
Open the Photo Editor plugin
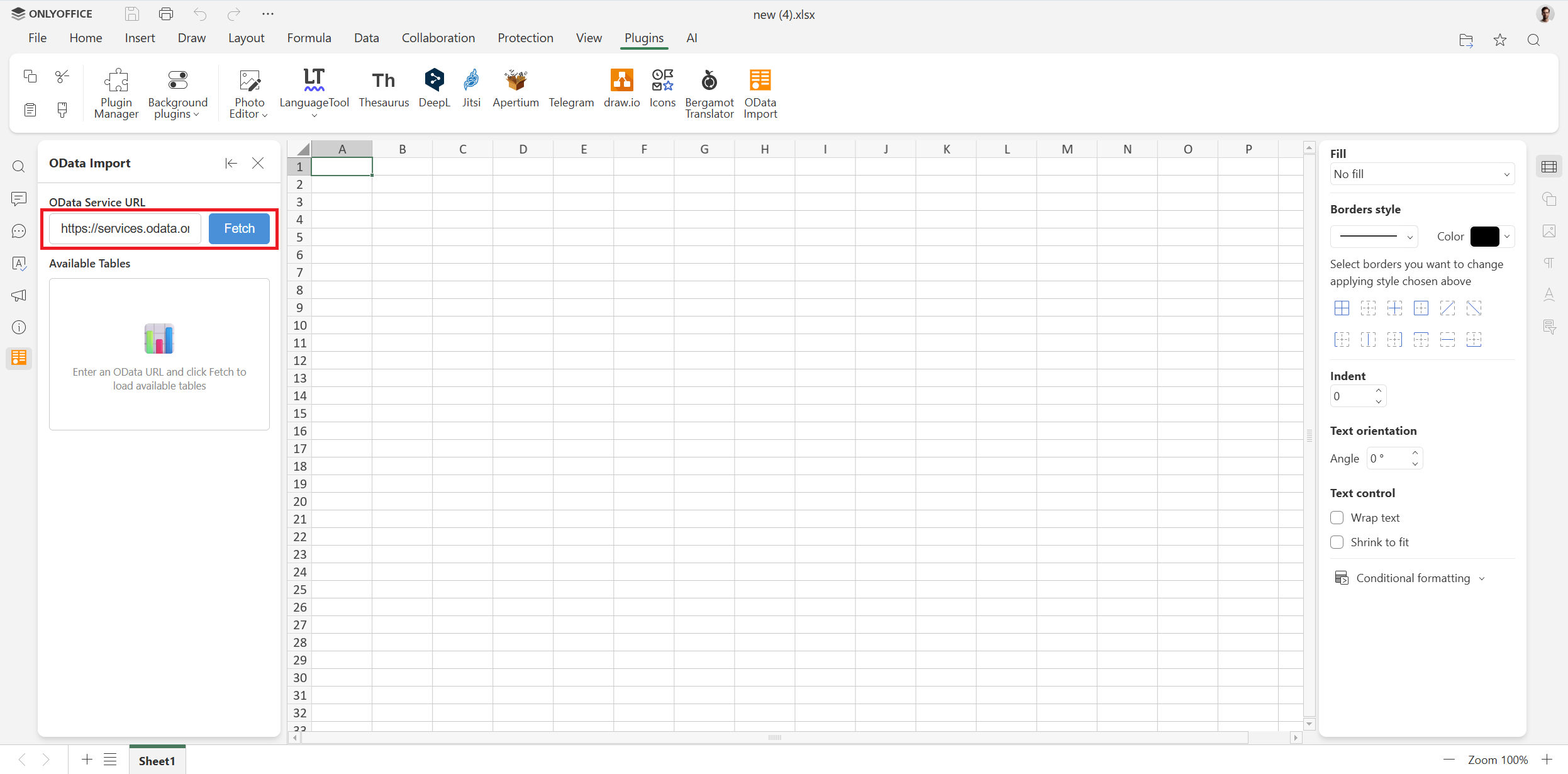248,91
